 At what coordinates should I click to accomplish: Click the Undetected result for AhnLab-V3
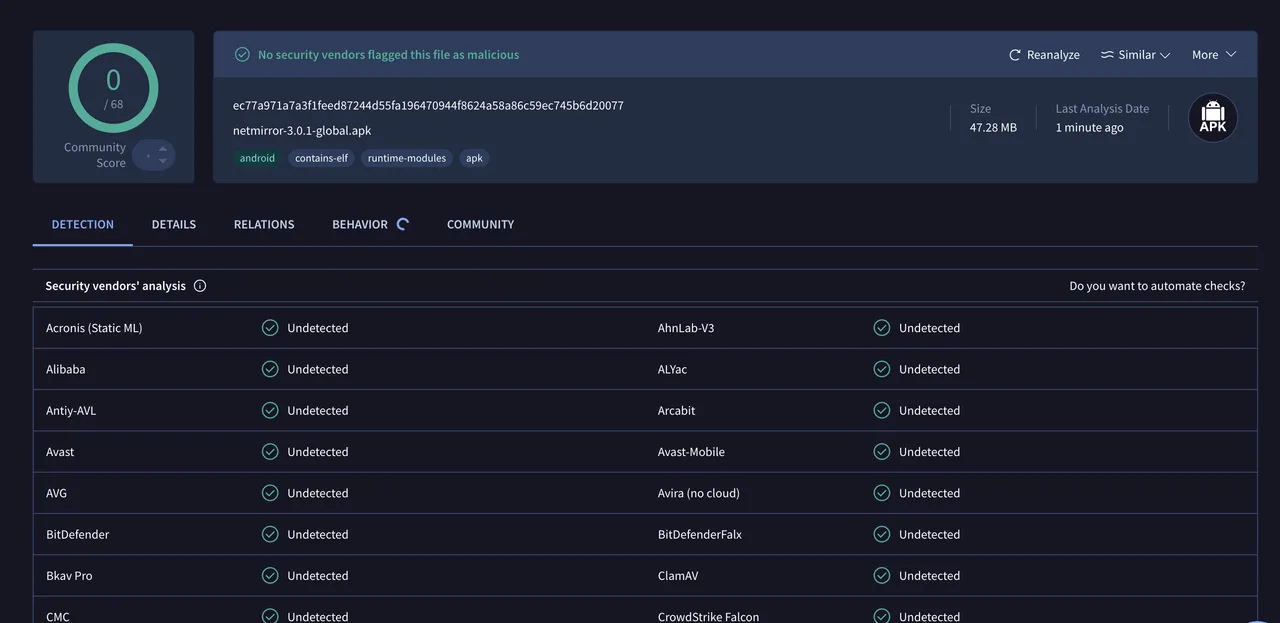[929, 328]
